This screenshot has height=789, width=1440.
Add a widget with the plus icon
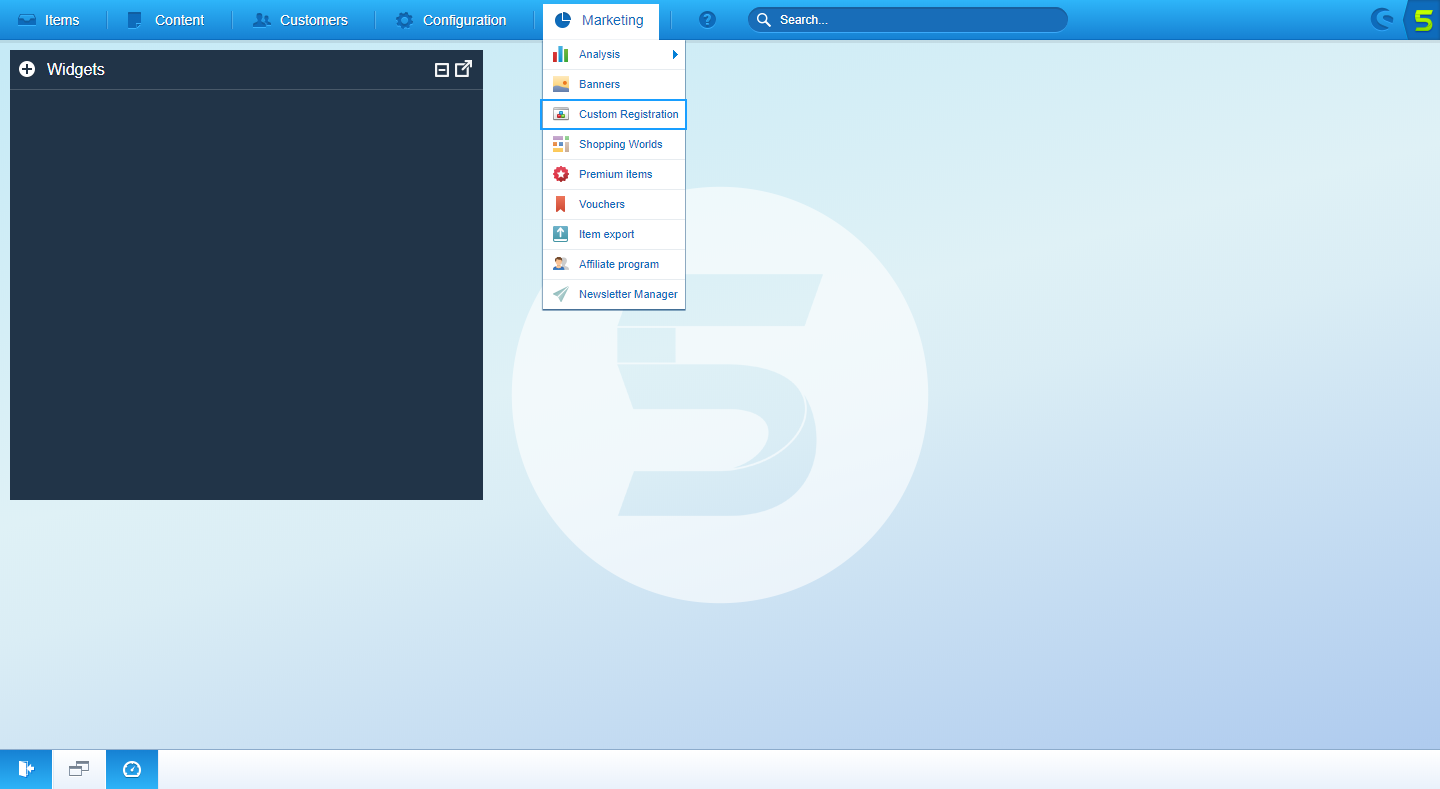tap(27, 69)
